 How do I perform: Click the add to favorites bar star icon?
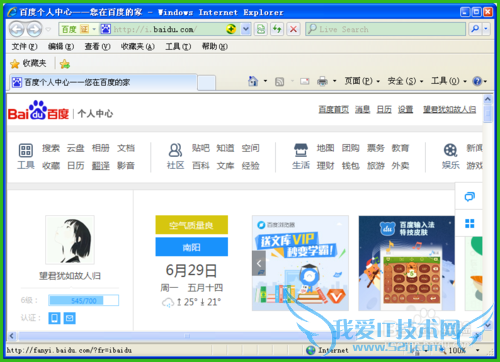[x=65, y=64]
